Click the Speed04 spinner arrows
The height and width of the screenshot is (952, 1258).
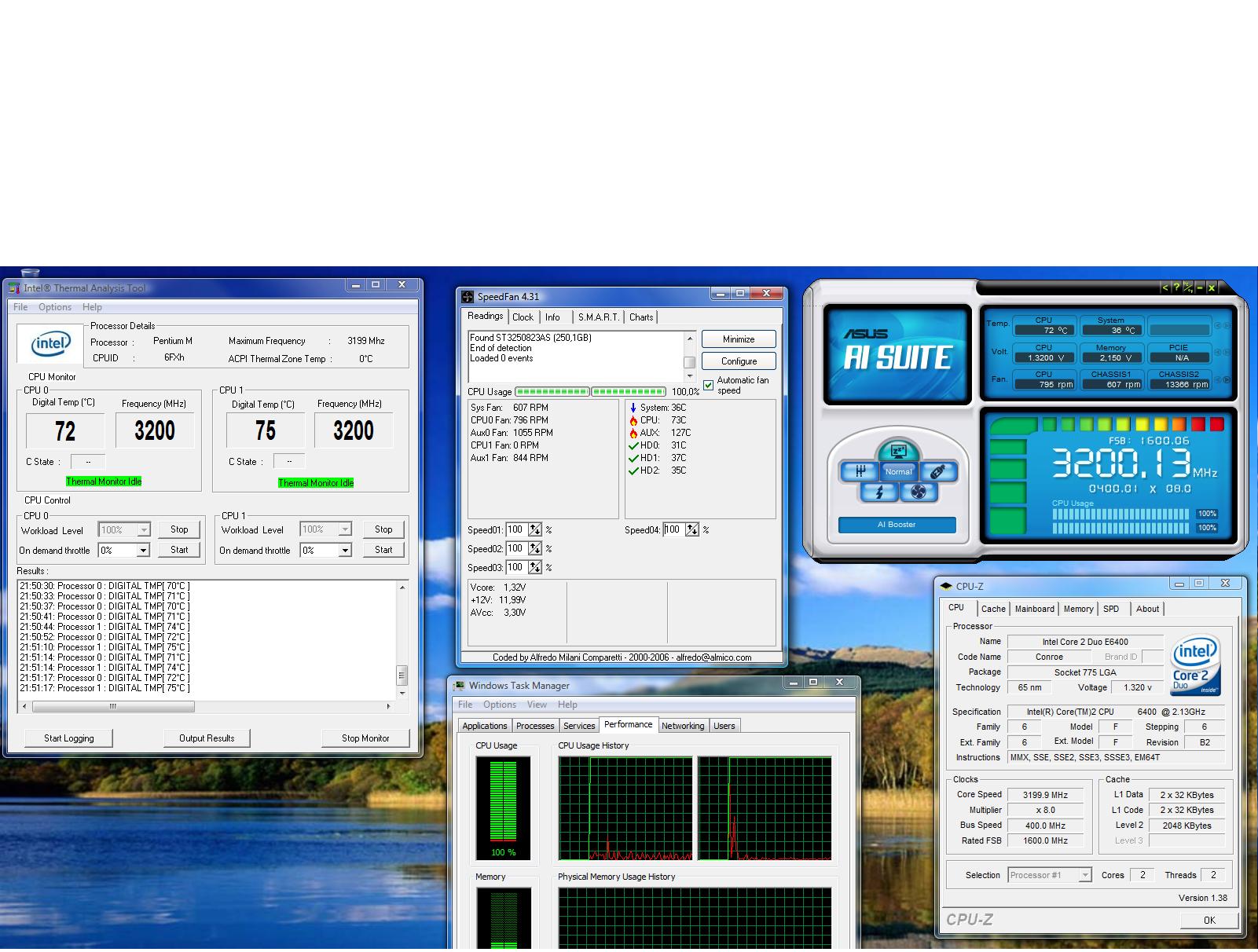(x=692, y=530)
